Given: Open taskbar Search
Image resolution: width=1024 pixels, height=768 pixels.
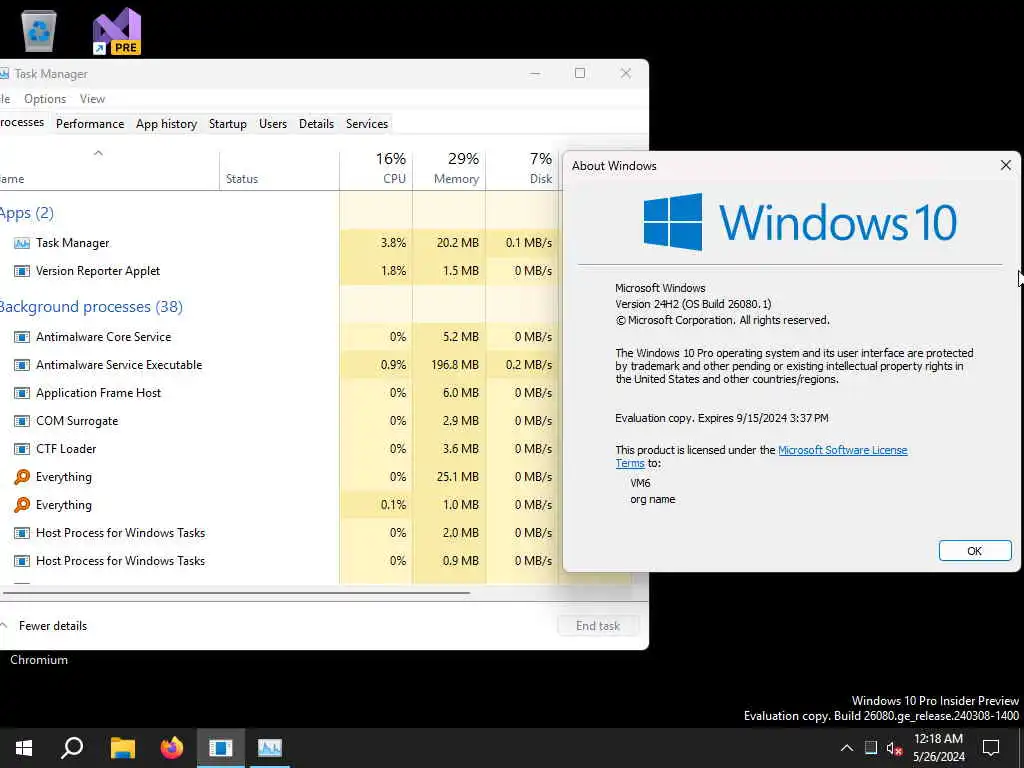Looking at the screenshot, I should point(72,748).
